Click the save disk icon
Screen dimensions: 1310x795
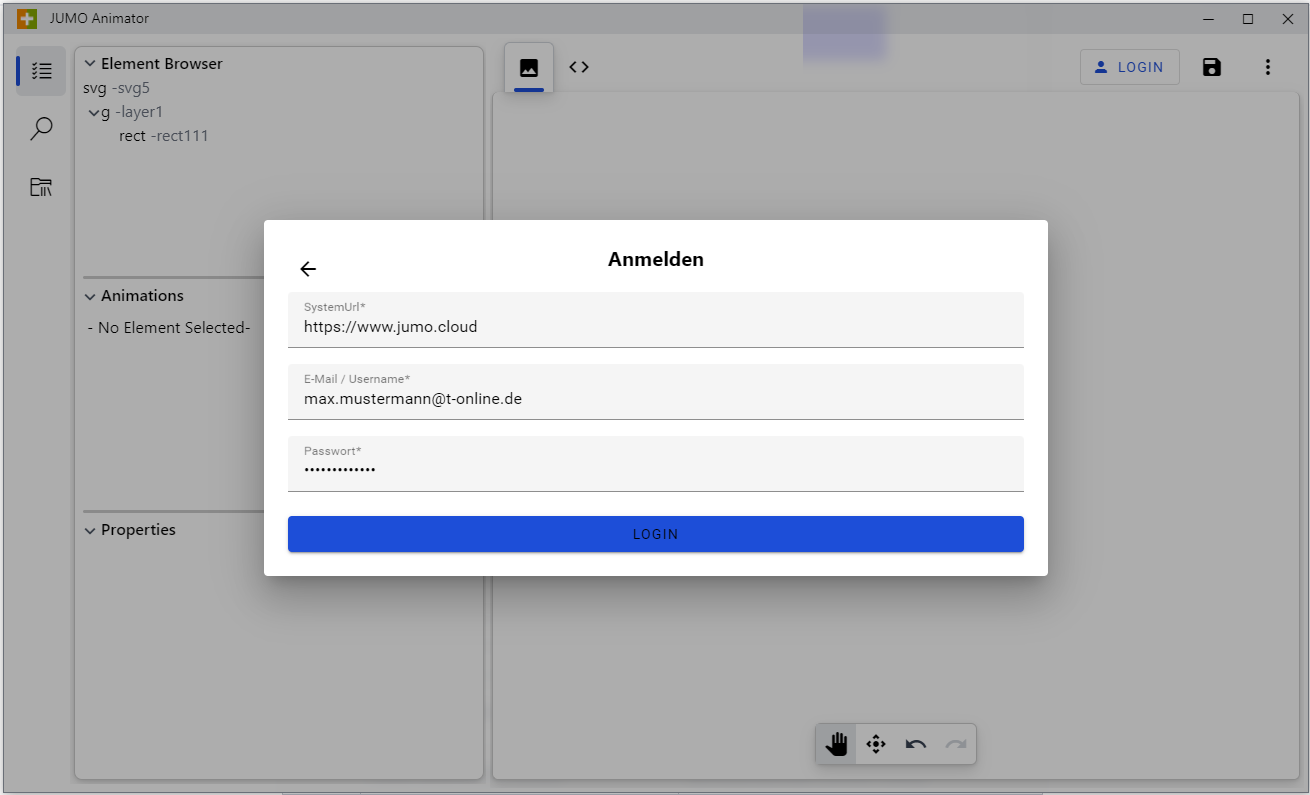pyautogui.click(x=1212, y=67)
